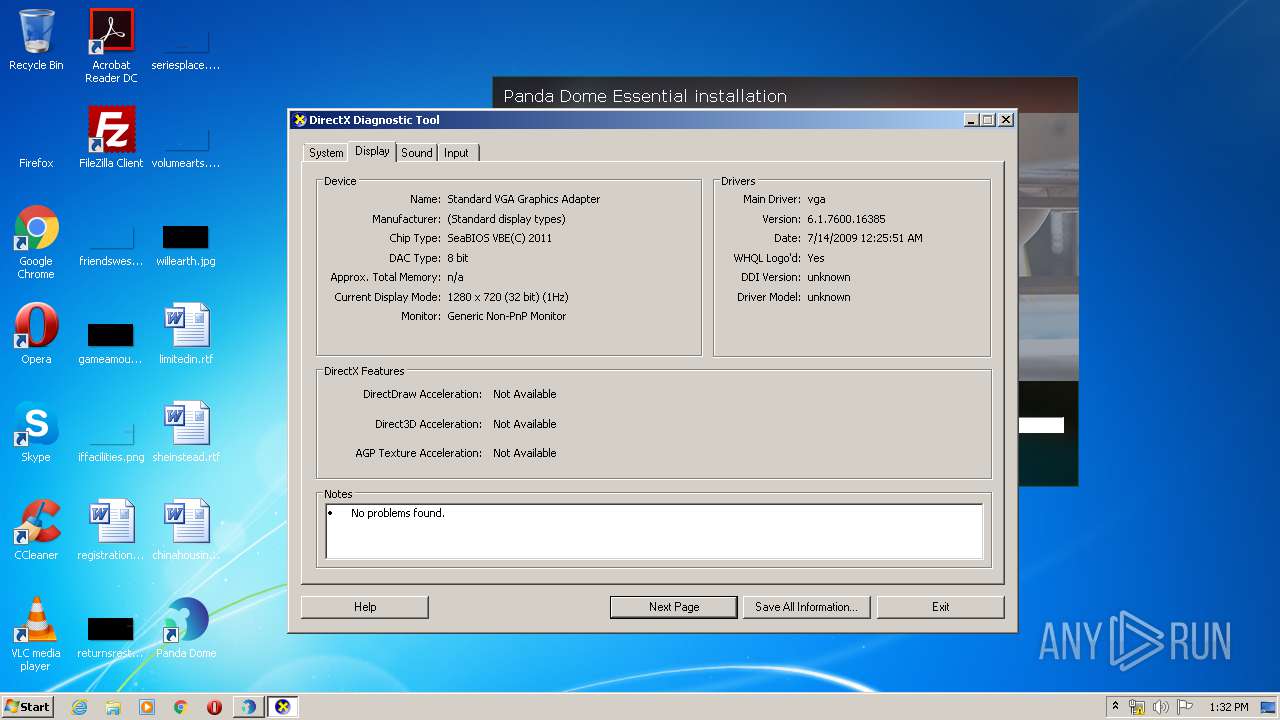Open the Panda Dome desktop shortcut

pos(186,628)
